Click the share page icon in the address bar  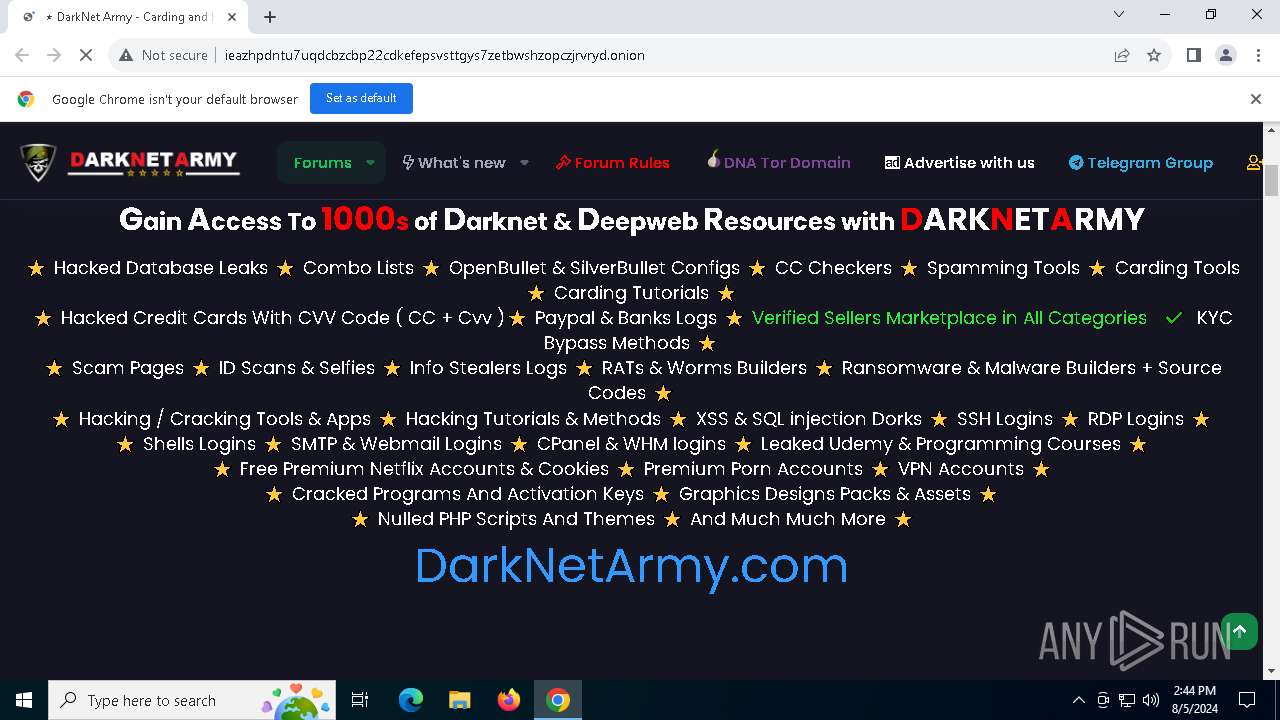(x=1122, y=55)
